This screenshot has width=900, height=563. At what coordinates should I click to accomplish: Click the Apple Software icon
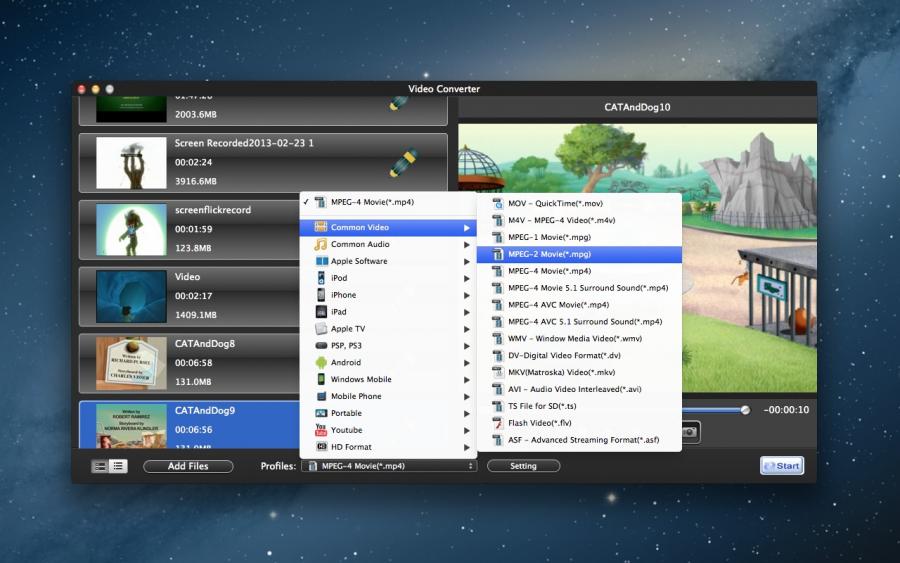pos(321,261)
